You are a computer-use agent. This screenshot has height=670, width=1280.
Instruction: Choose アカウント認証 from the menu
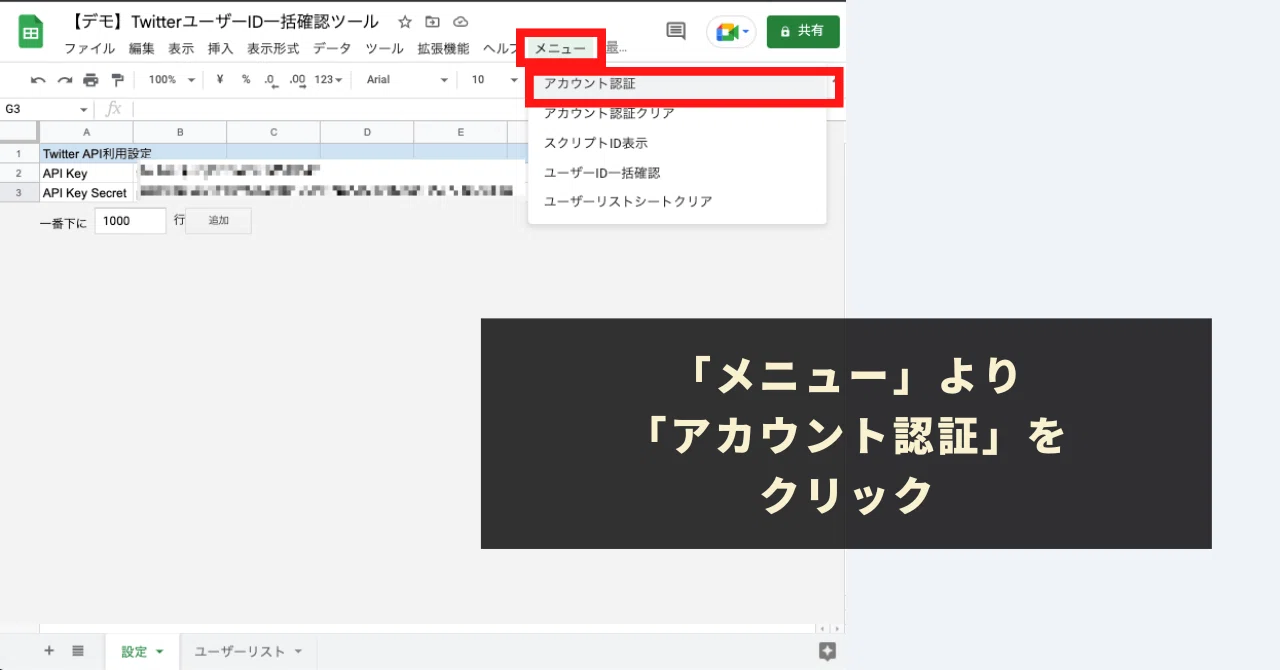click(x=678, y=84)
